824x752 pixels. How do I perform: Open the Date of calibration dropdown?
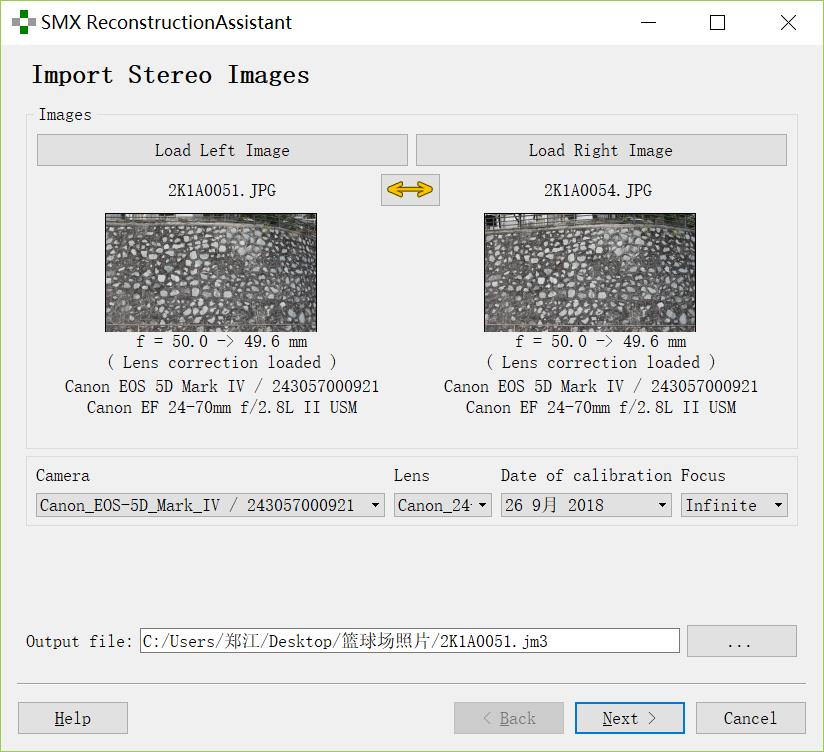585,505
